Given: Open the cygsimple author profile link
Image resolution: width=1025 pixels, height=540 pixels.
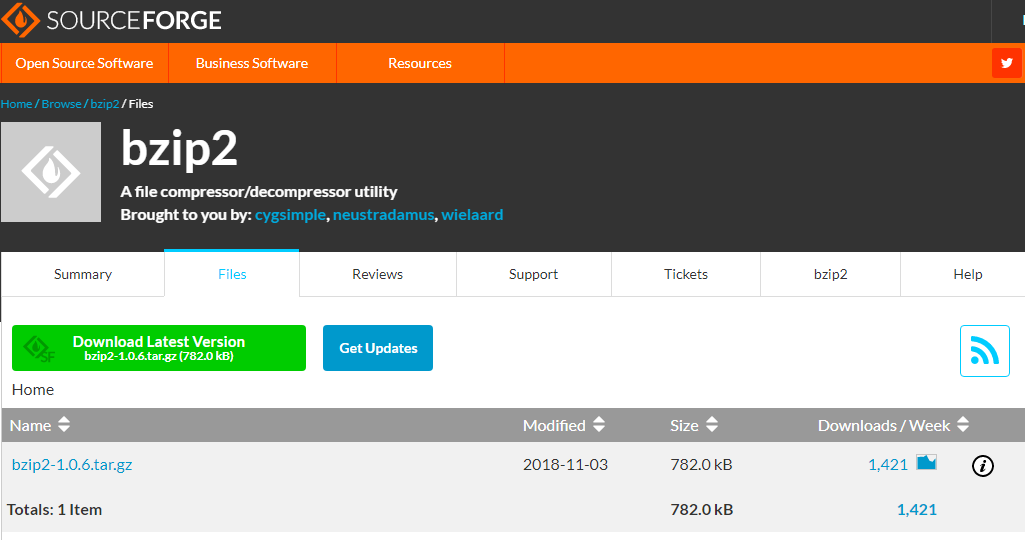Looking at the screenshot, I should tap(290, 214).
